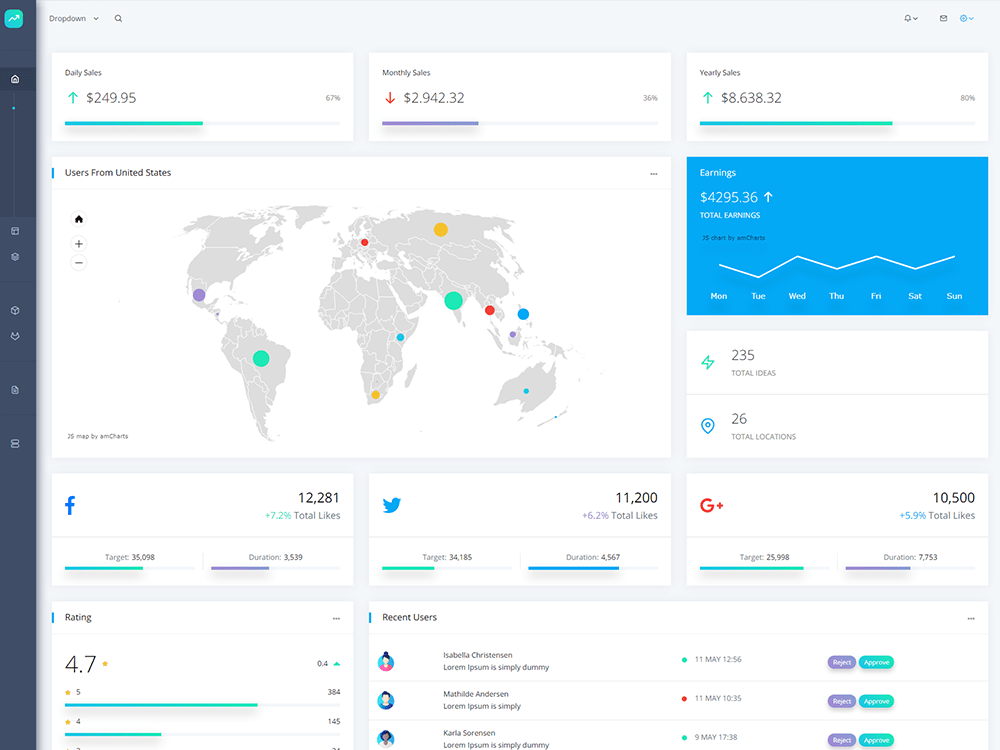1000x750 pixels.
Task: Click the $4295.36 total earnings value
Action: [x=728, y=197]
